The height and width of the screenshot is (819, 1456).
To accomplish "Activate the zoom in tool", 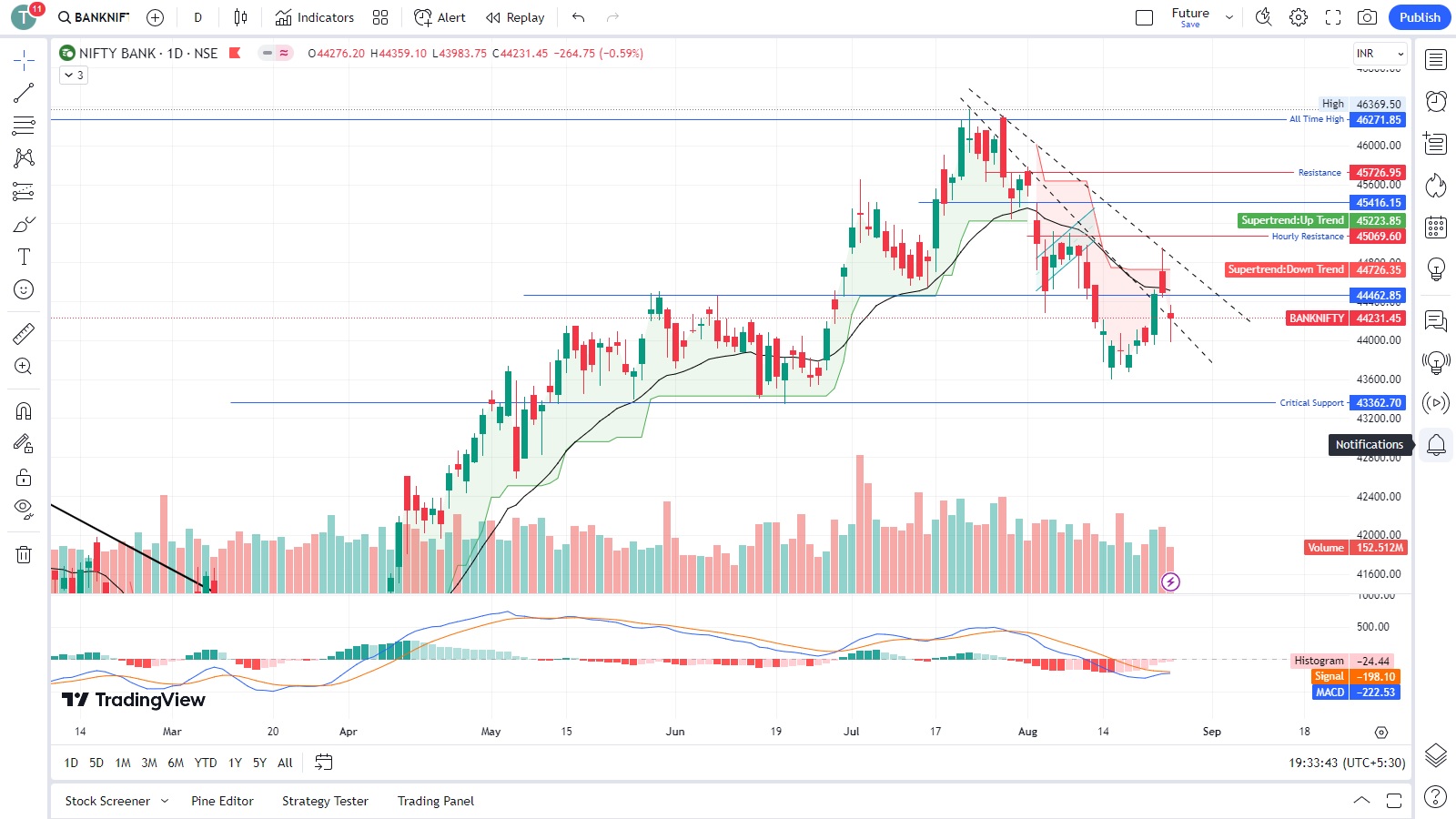I will coord(24,367).
